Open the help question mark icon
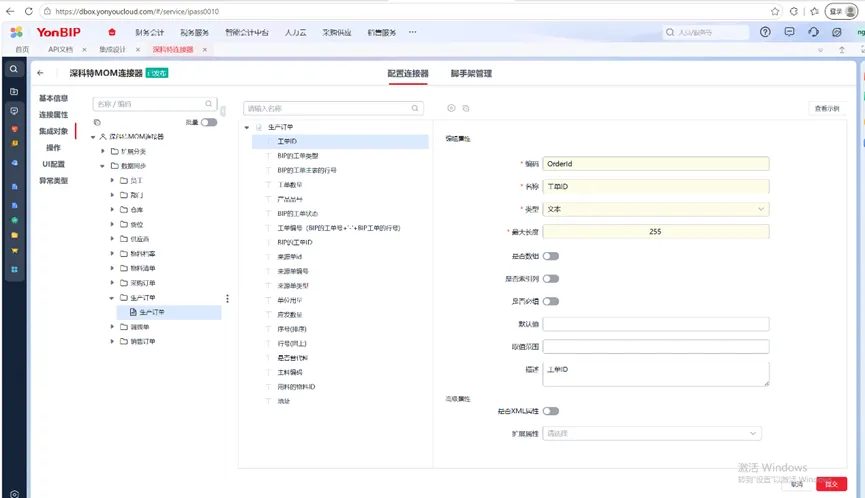The image size is (865, 498). 765,32
